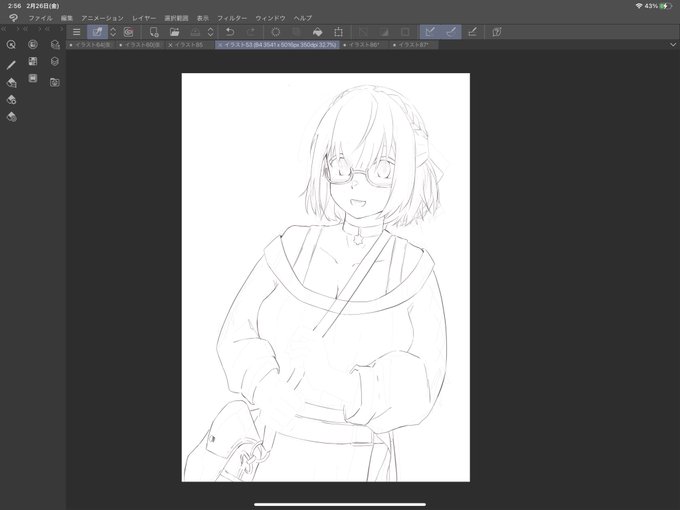Activate Scale/Rotate transform icon
This screenshot has width=680, height=510.
click(x=338, y=32)
